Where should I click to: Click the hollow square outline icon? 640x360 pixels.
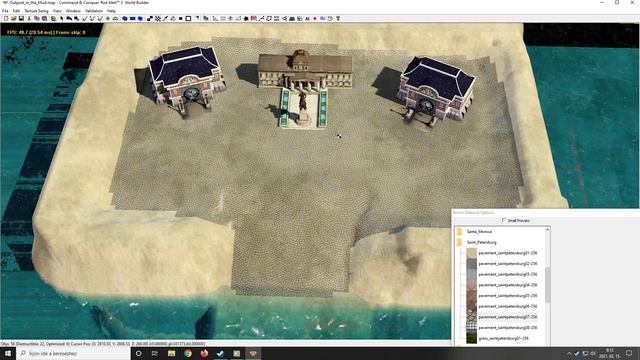pyautogui.click(x=188, y=18)
